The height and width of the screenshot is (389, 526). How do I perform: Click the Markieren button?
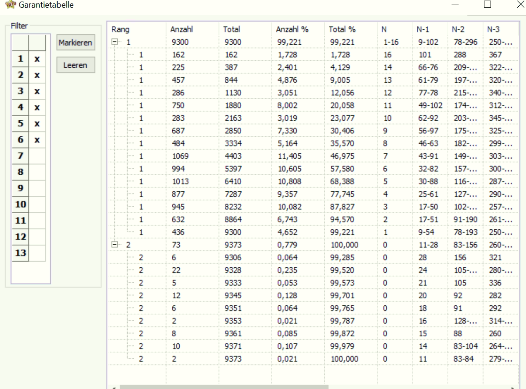coord(75,43)
